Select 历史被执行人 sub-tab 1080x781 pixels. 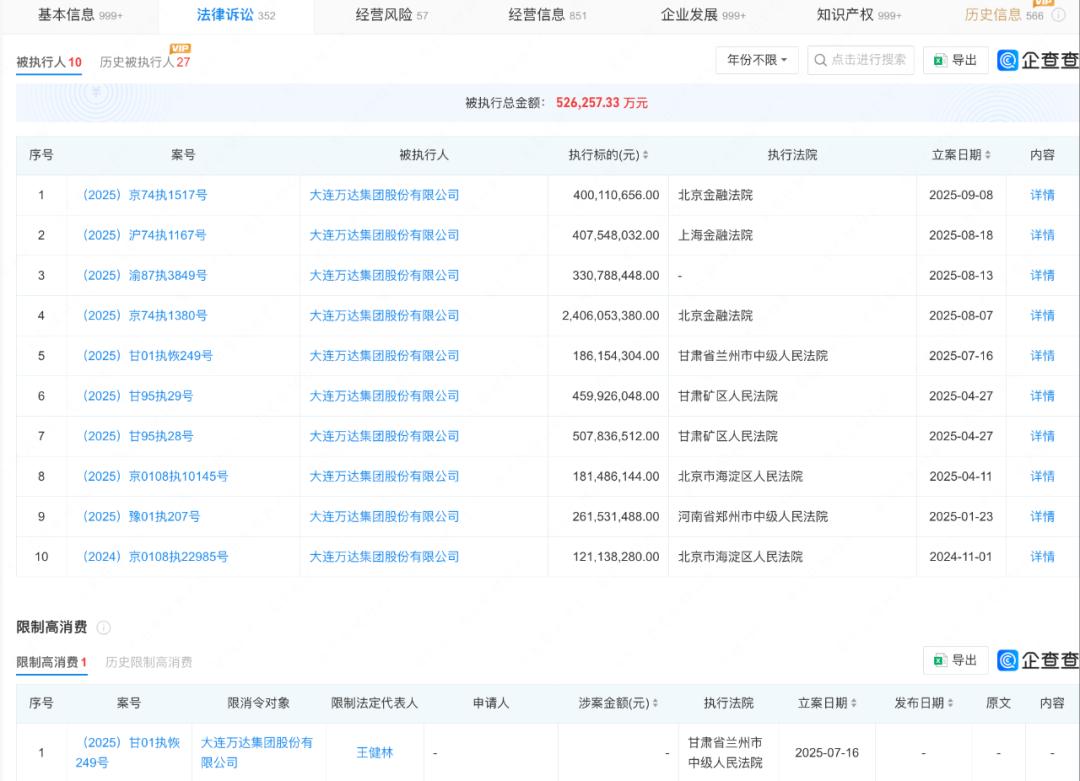[143, 62]
